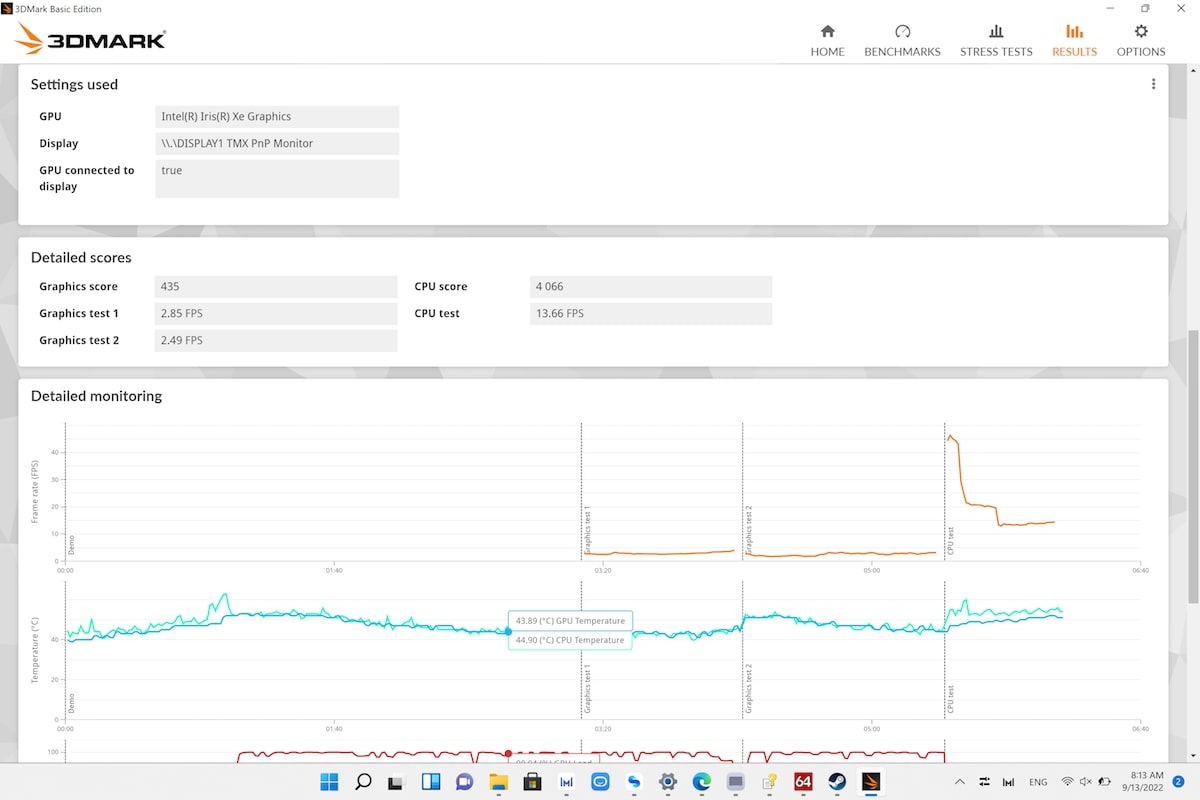The width and height of the screenshot is (1200, 800).
Task: Click the Detailed monitoring heading
Action: [96, 396]
